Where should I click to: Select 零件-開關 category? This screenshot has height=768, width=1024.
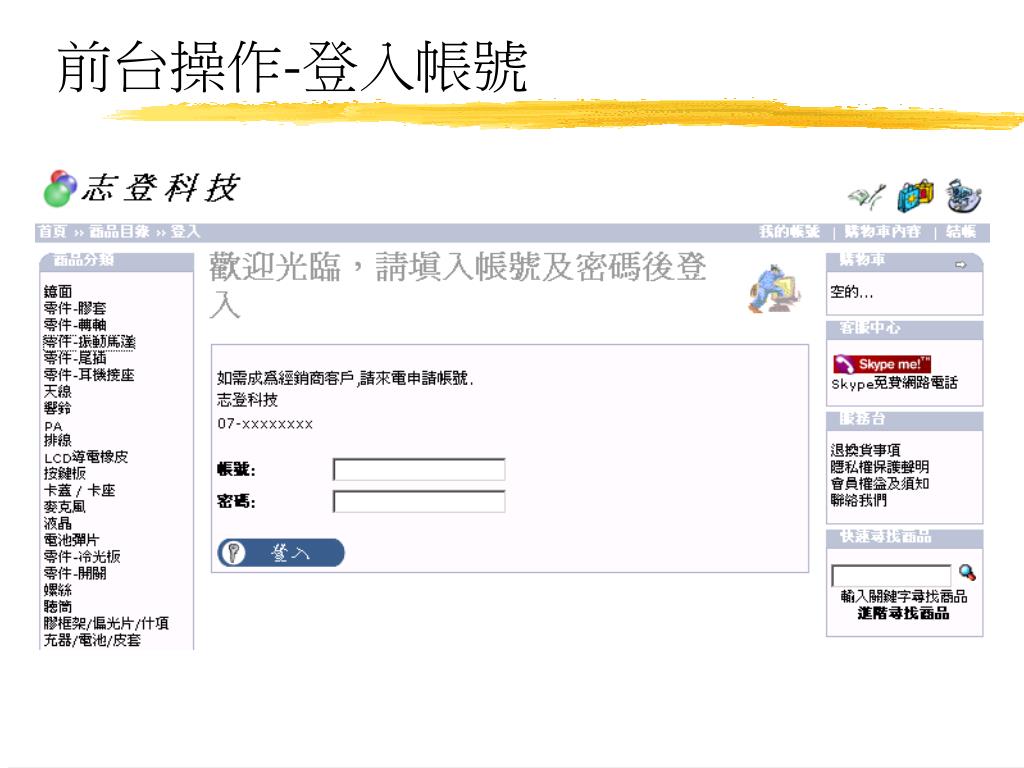pyautogui.click(x=75, y=573)
